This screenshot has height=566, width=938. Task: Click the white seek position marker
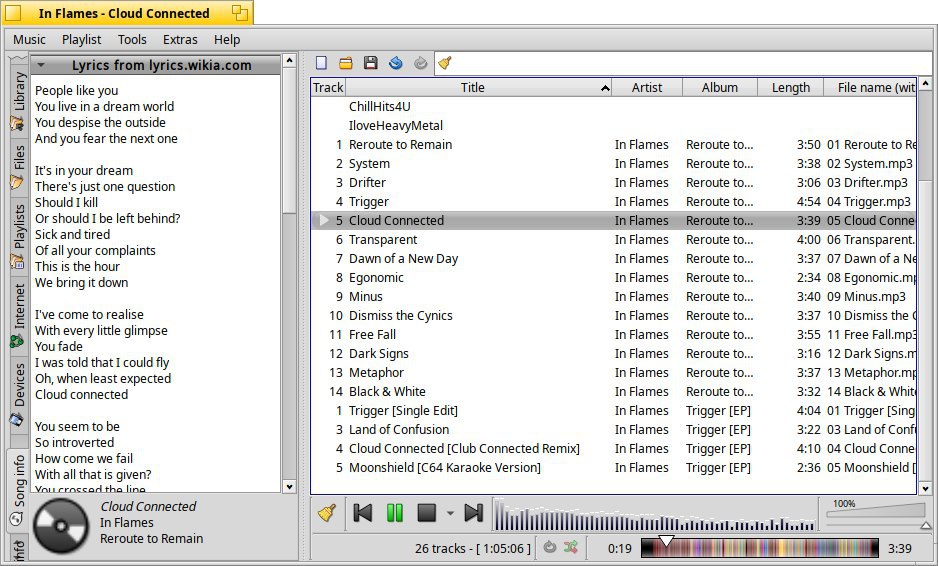pos(665,541)
